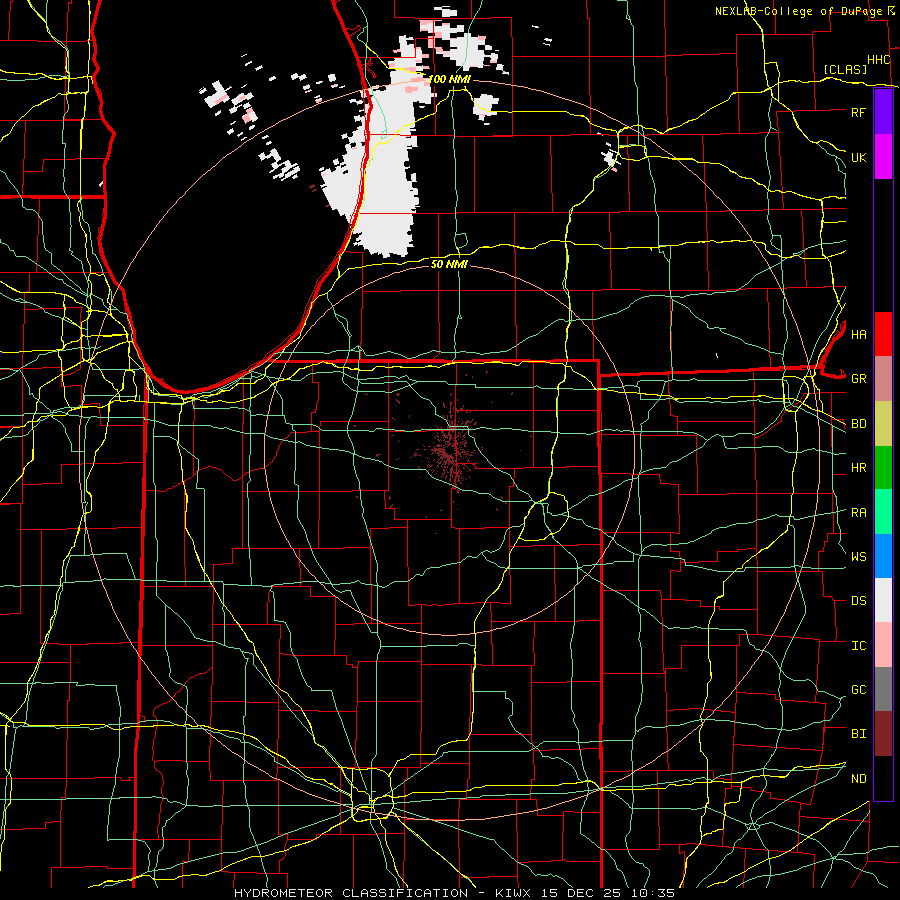Click the "HYDROMETEOR CLASSIFICATION" title text
Viewport: 900px width, 900px height.
351,893
